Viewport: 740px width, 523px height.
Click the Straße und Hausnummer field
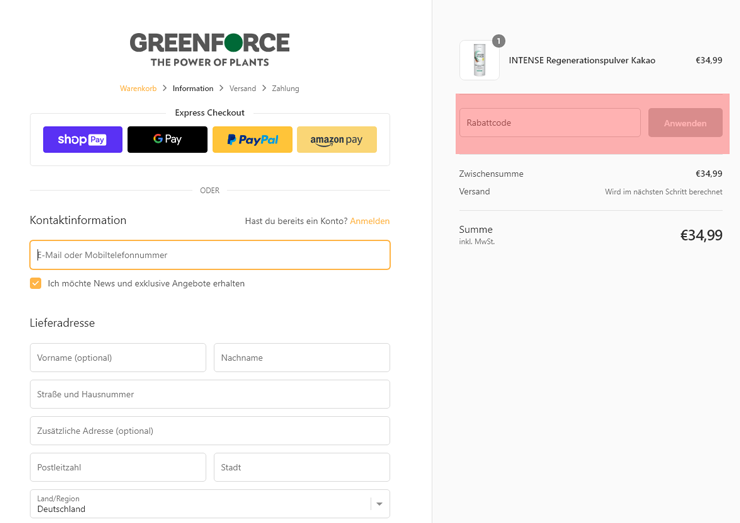click(210, 394)
